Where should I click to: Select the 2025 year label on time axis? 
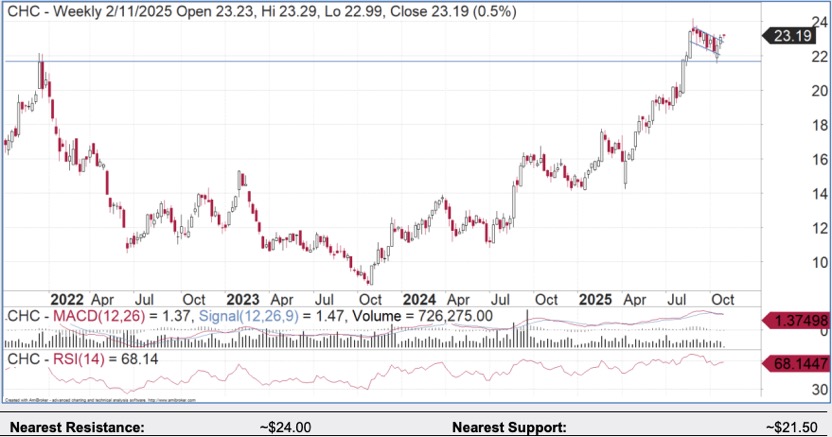click(x=595, y=299)
